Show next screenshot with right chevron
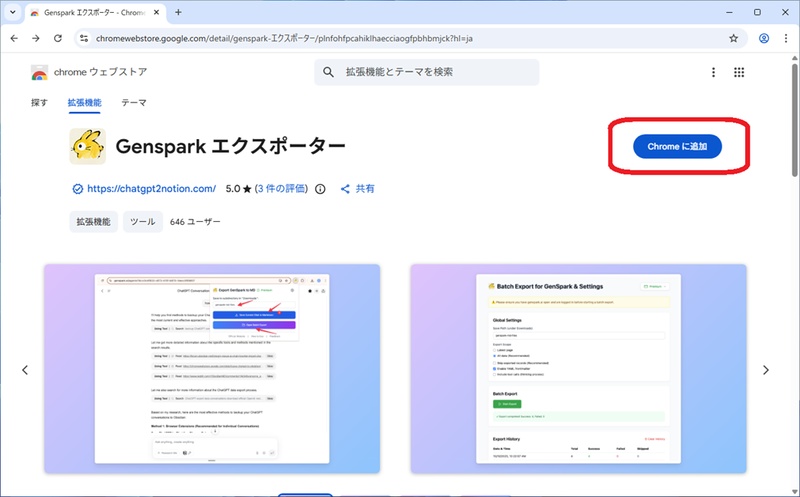This screenshot has height=497, width=800. tap(765, 370)
